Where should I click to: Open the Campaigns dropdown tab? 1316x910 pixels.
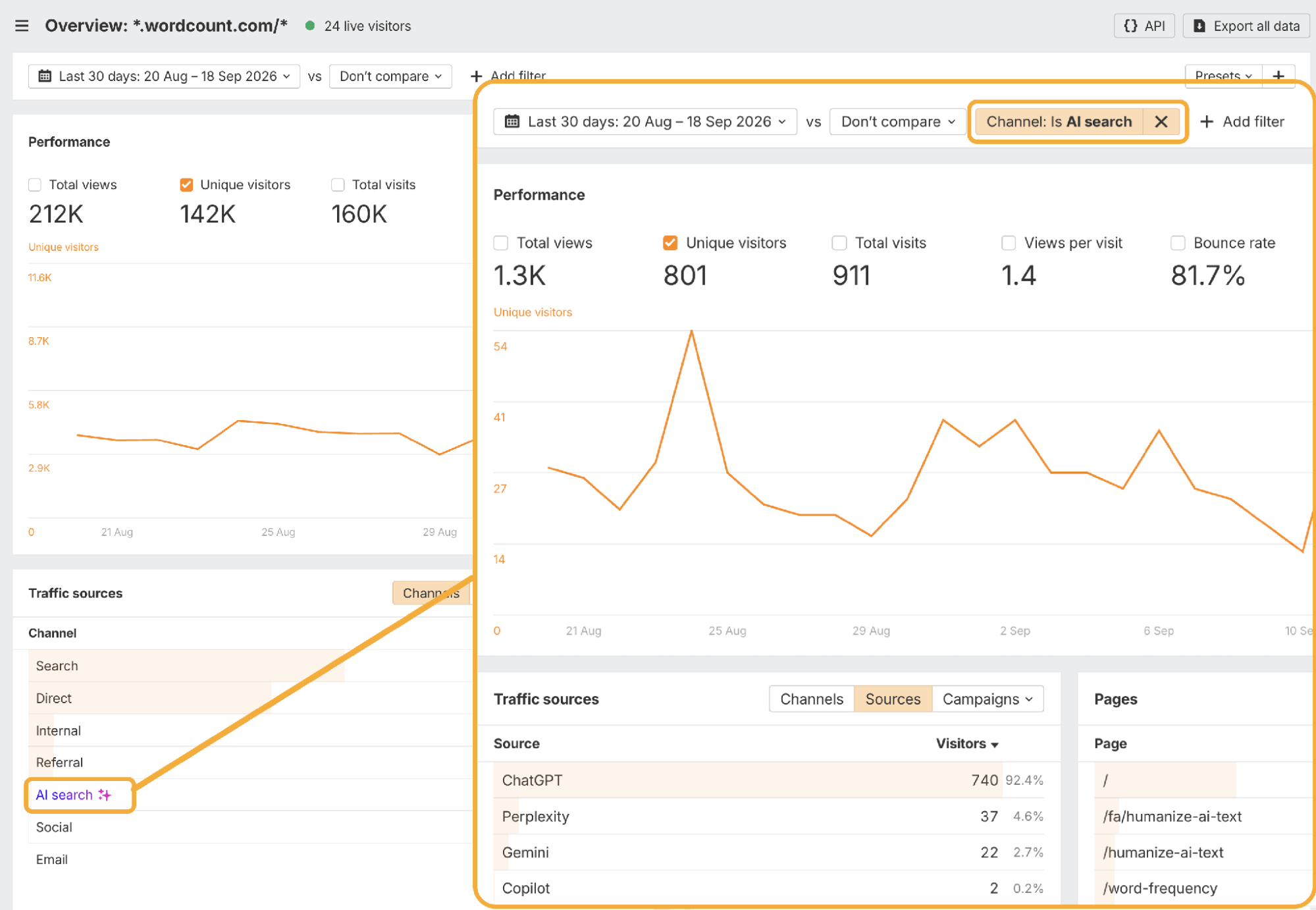tap(987, 699)
